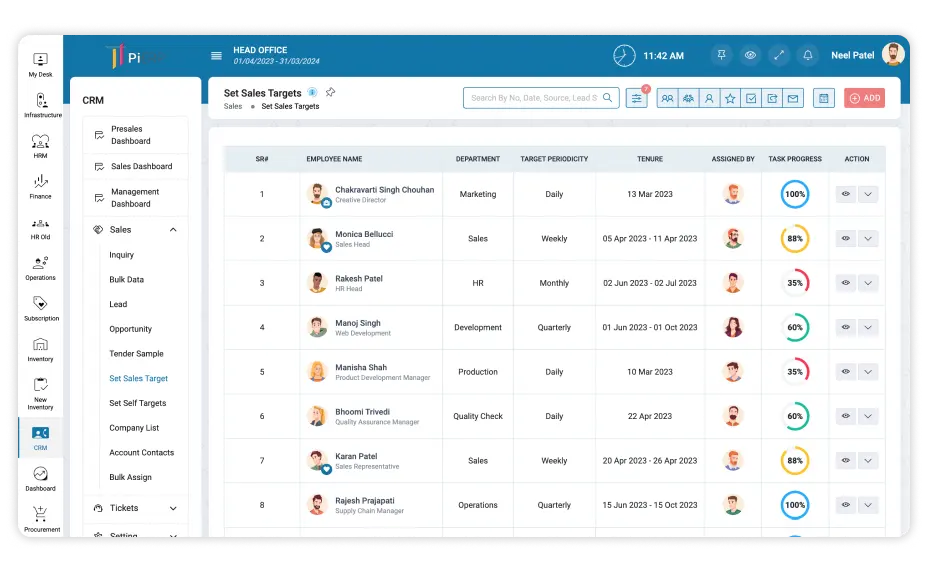Open action dropdown for Monica Bellucci
The image size is (928, 571).
(x=868, y=239)
